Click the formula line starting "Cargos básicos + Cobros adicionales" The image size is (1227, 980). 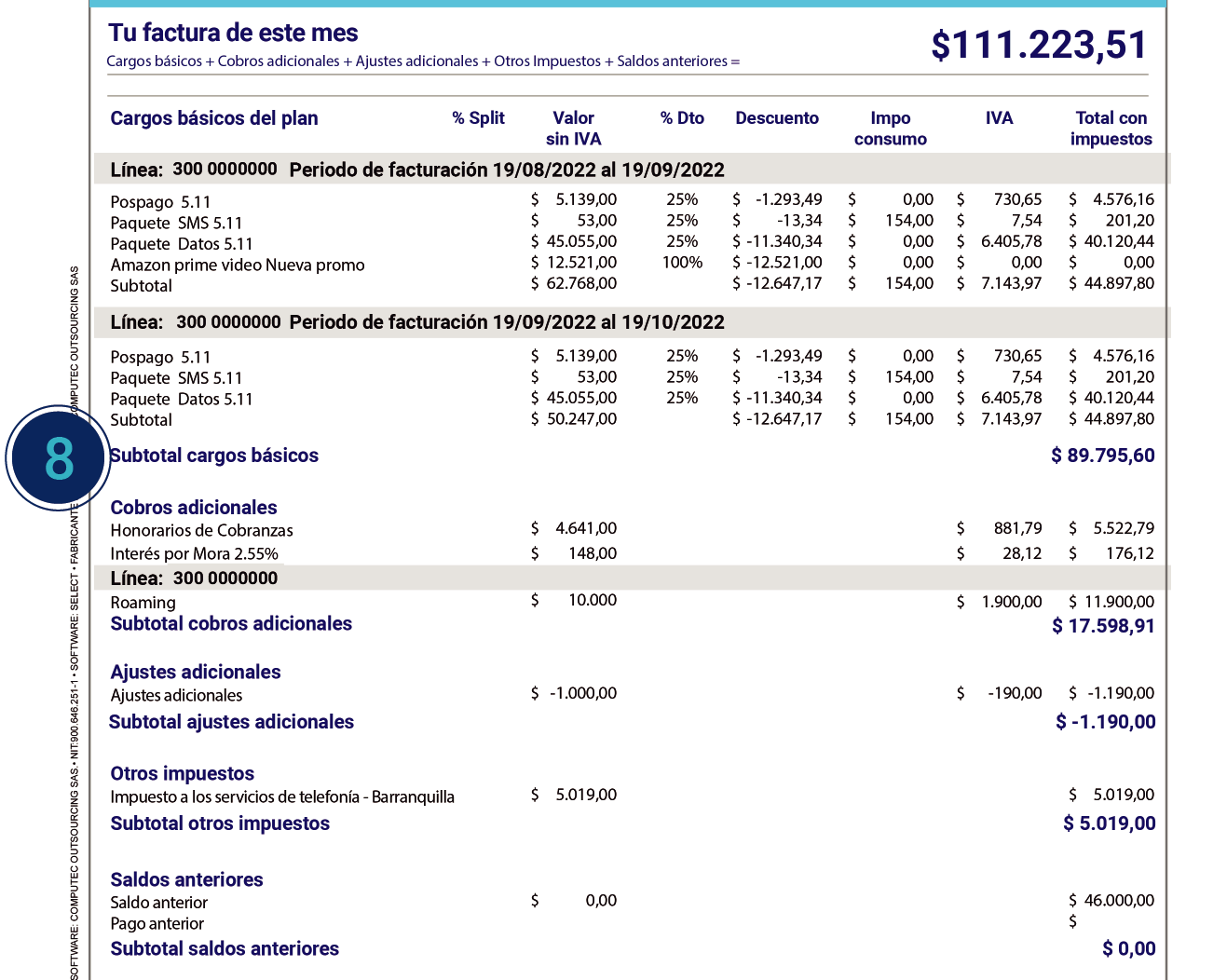click(423, 61)
